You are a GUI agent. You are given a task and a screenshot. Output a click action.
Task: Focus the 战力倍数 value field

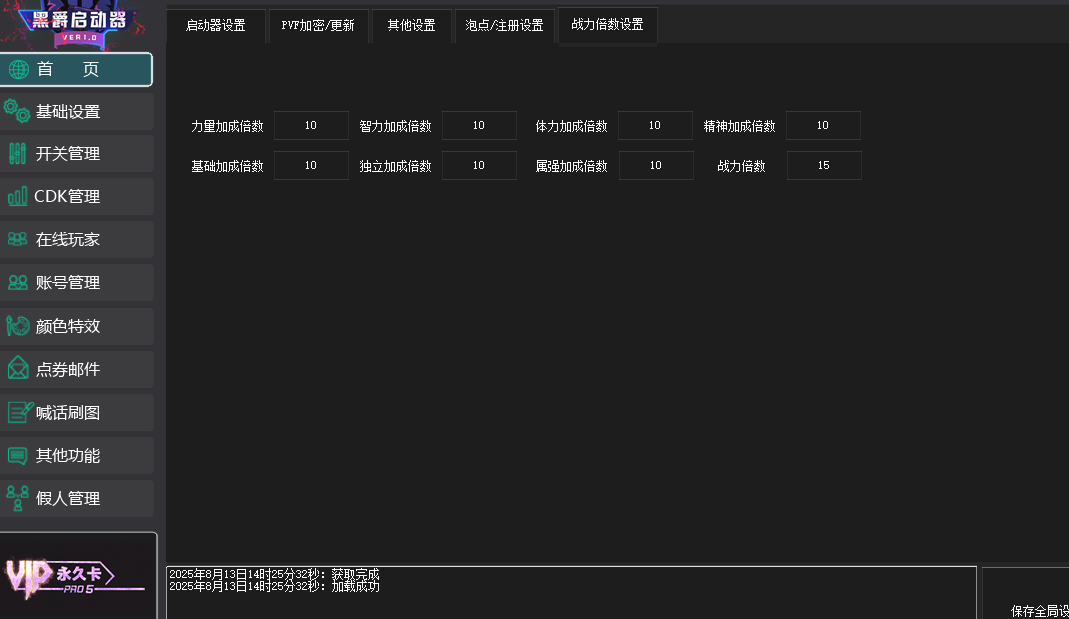click(823, 166)
